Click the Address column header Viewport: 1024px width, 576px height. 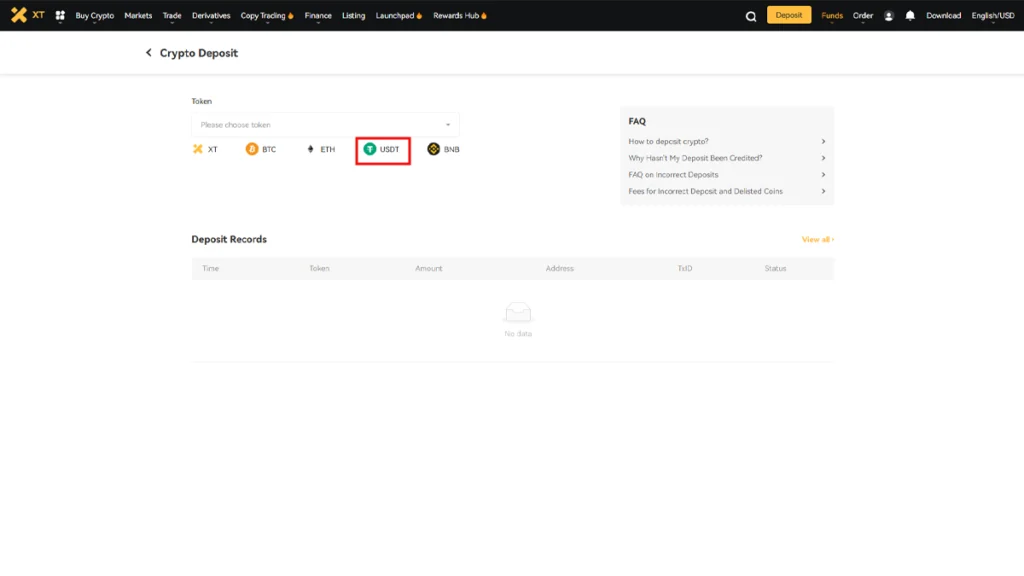point(560,268)
